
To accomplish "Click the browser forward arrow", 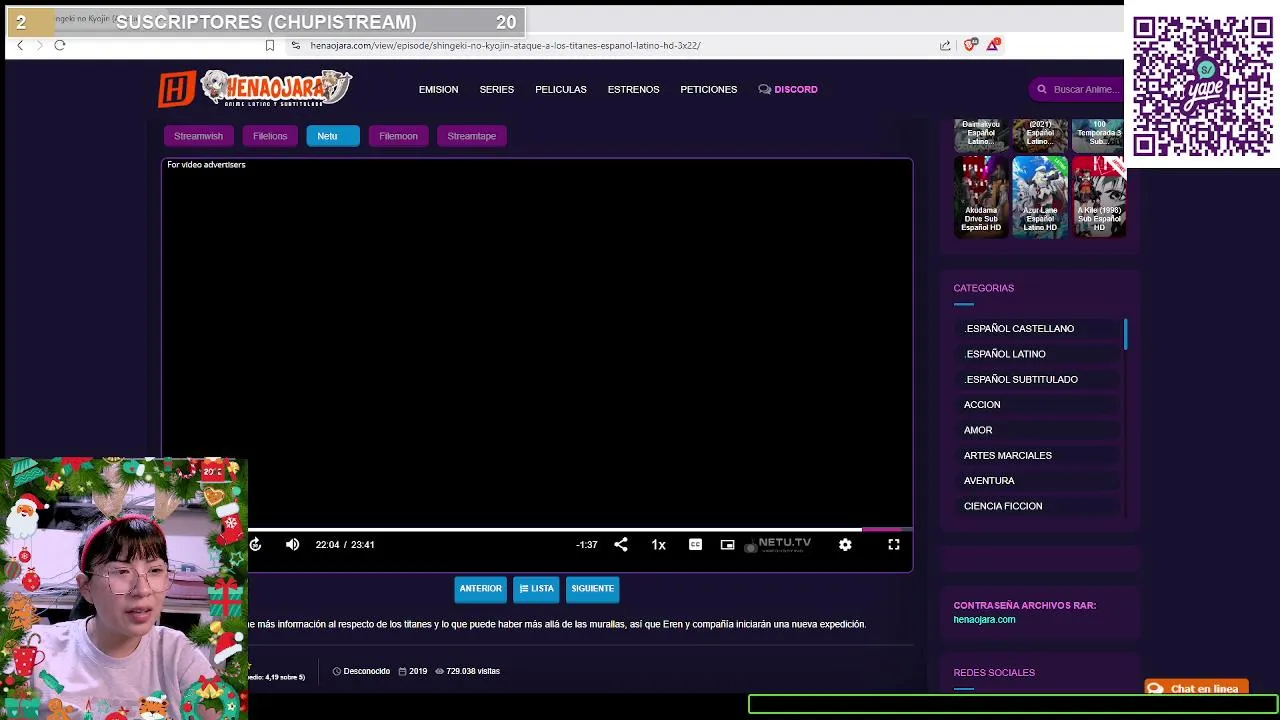I will [40, 45].
